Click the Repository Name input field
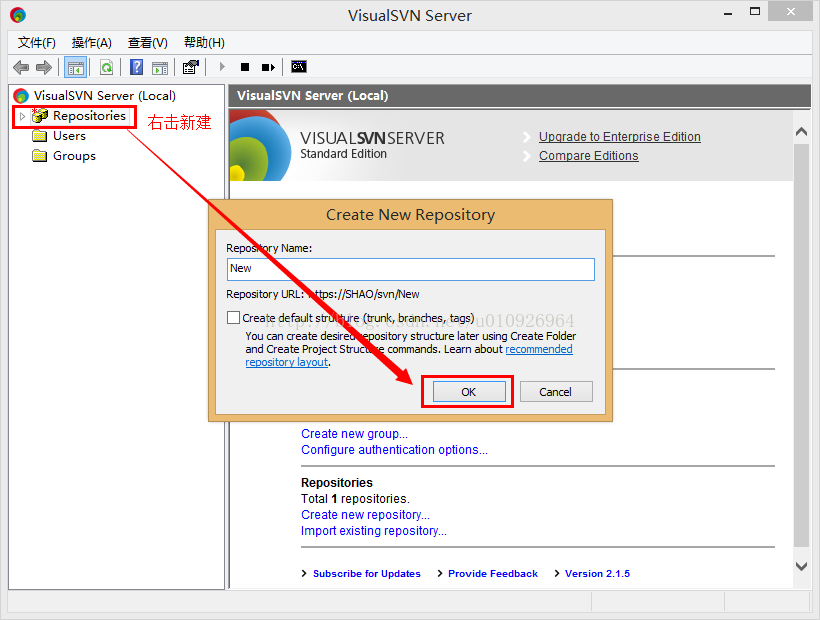Viewport: 820px width, 620px height. (x=411, y=269)
